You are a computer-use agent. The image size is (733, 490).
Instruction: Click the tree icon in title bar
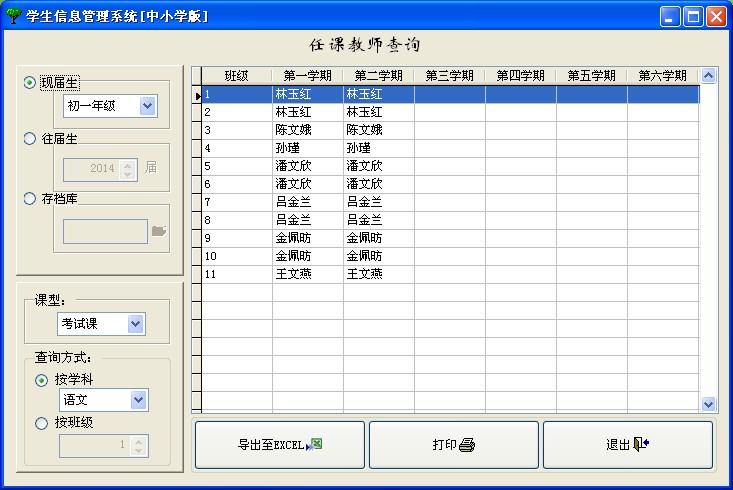13,17
